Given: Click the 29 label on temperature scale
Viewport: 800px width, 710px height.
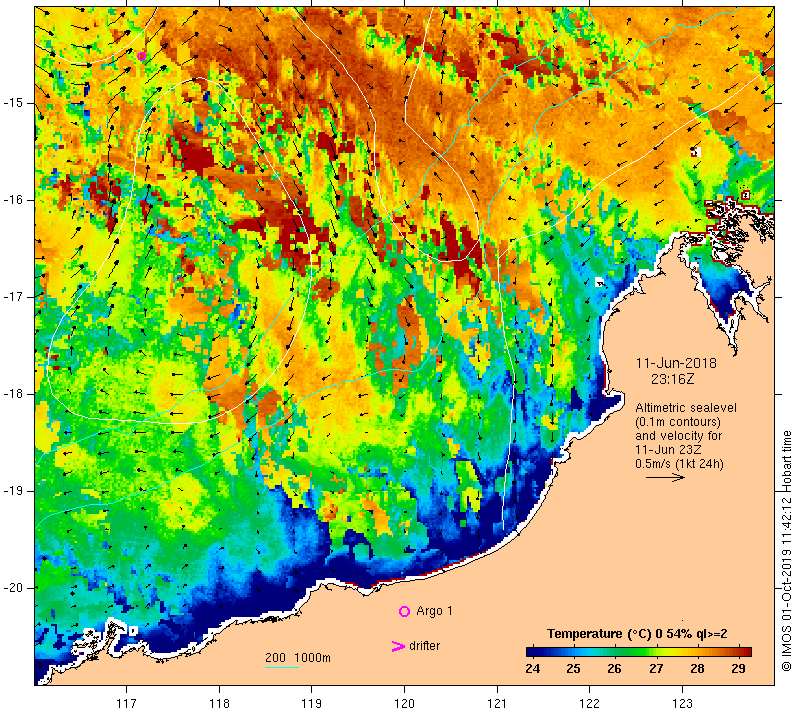Looking at the screenshot, I should point(738,668).
